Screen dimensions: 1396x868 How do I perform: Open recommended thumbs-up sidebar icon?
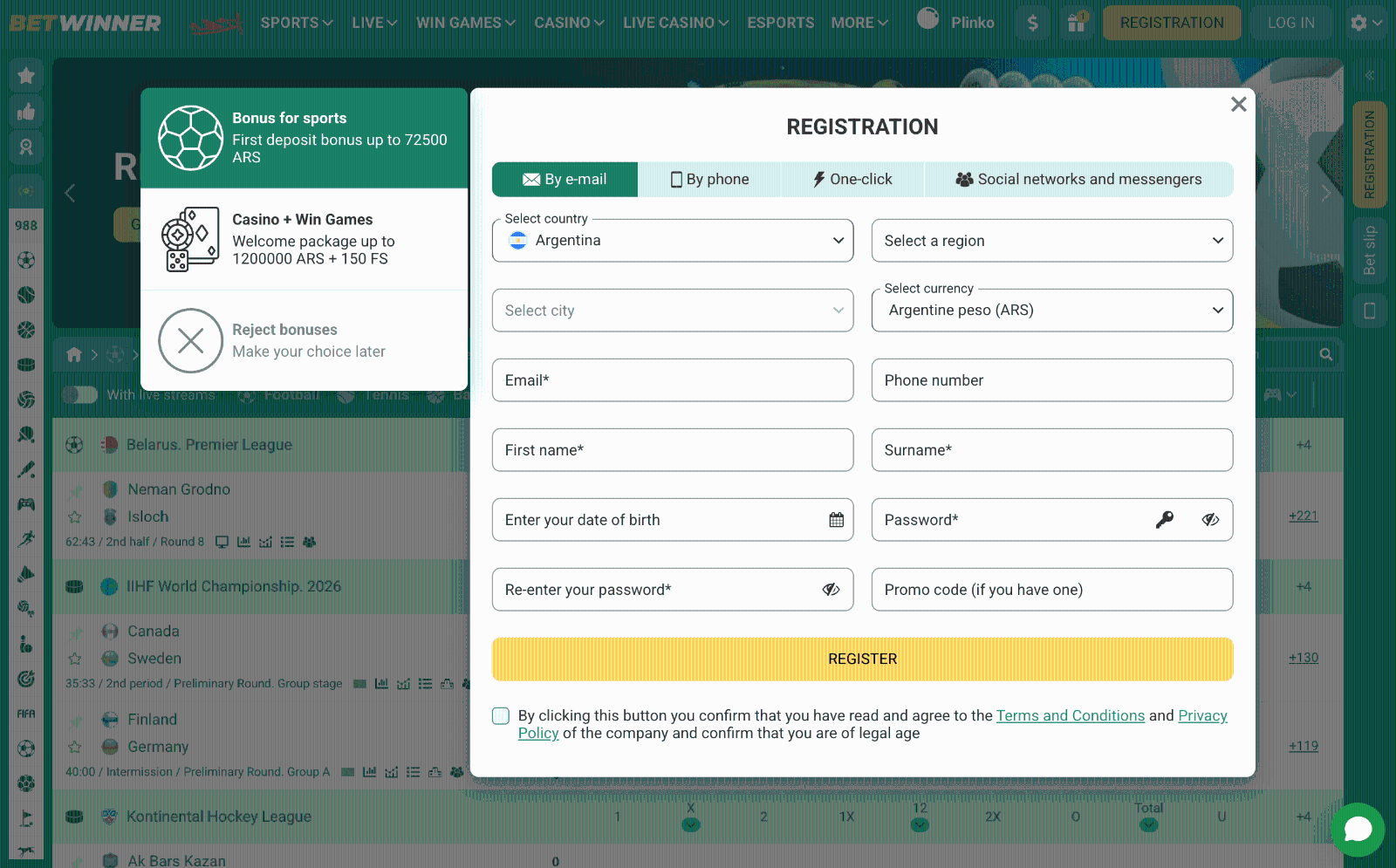pos(26,112)
